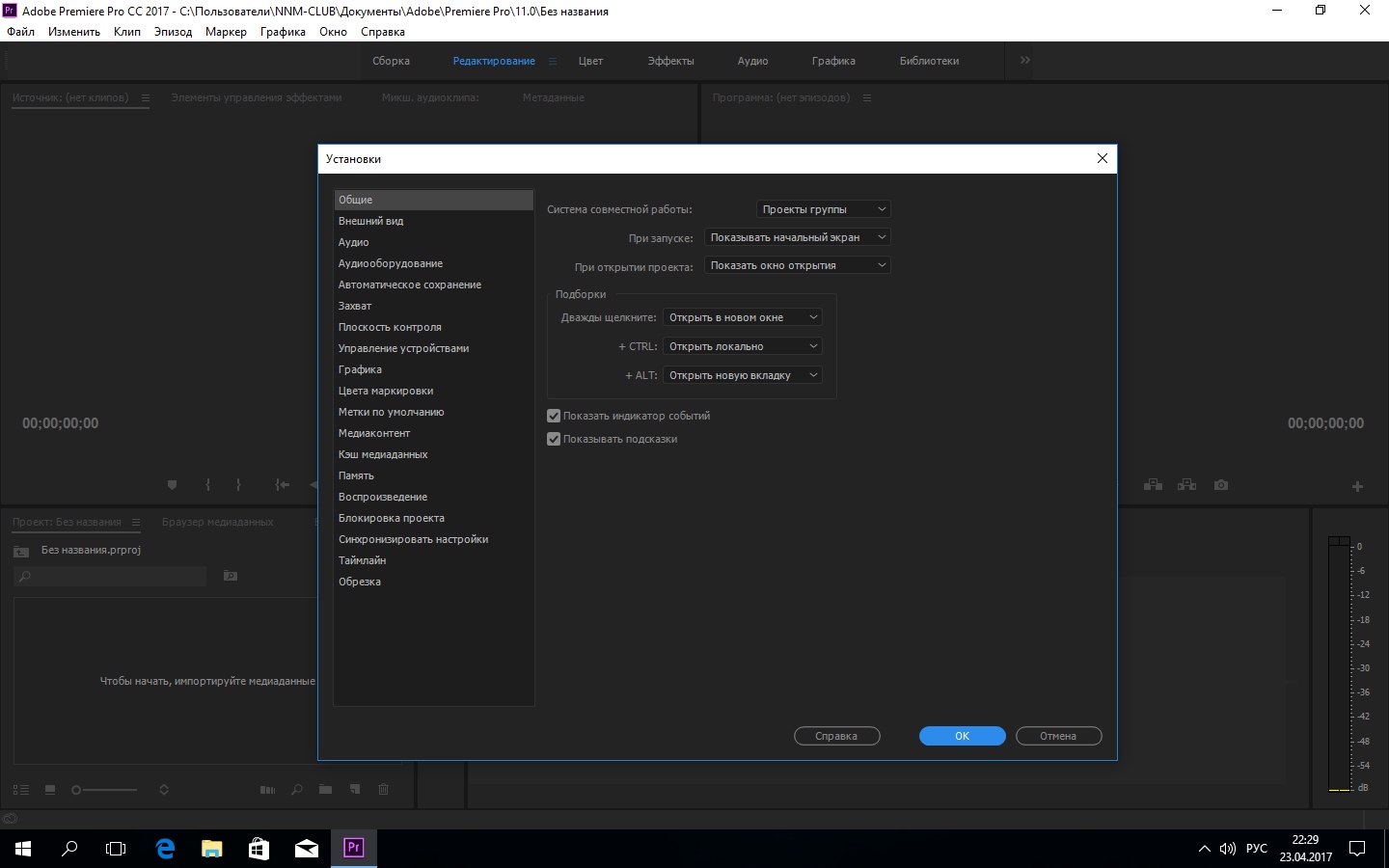Image resolution: width=1389 pixels, height=868 pixels.
Task: Click the New Bin folder icon
Action: coord(326,790)
